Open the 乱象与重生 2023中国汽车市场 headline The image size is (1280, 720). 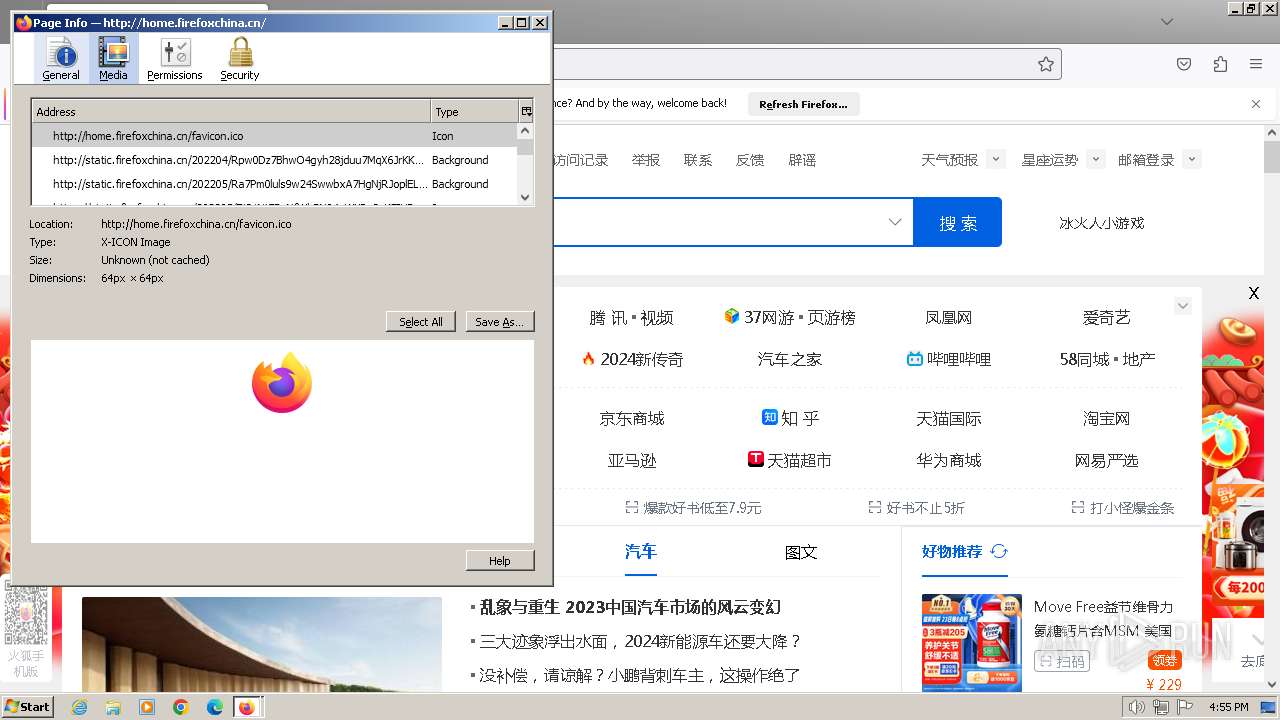click(630, 607)
